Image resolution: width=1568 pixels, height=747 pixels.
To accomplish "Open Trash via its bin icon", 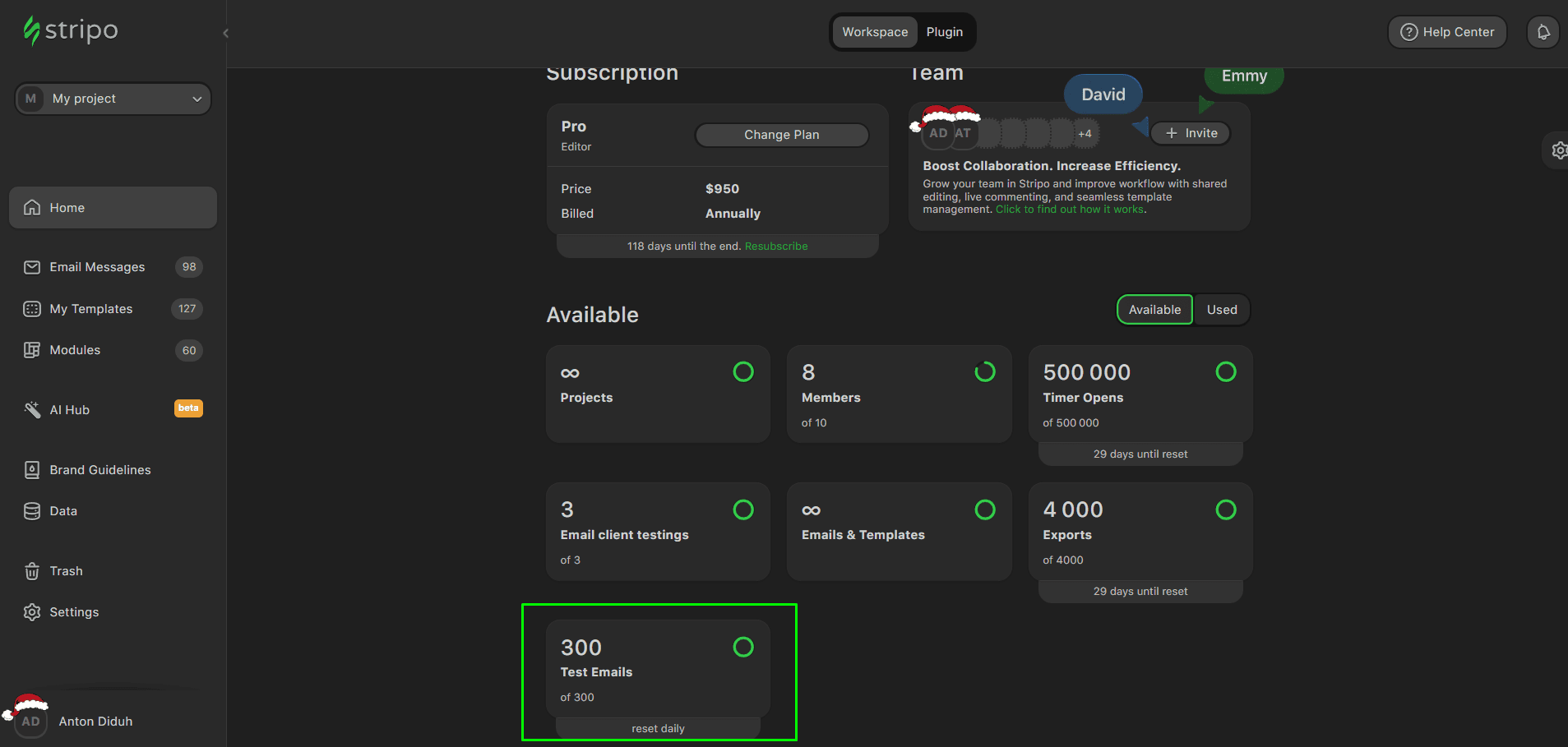I will click(x=32, y=571).
